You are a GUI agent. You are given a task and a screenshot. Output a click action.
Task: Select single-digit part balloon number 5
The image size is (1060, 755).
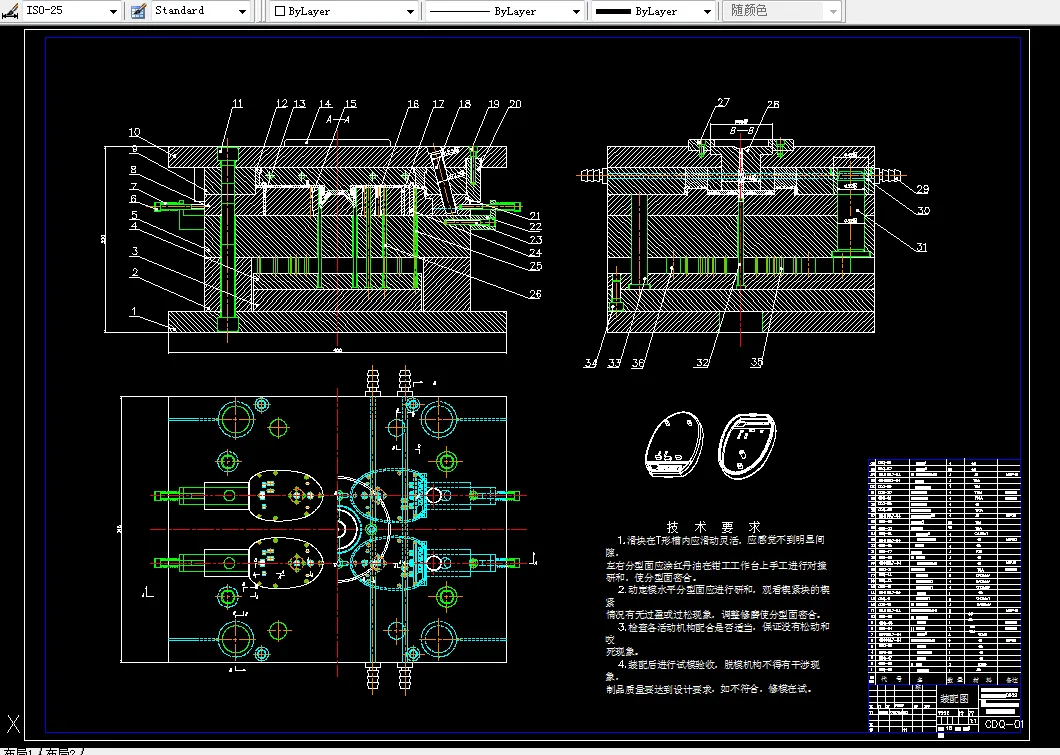pos(135,215)
